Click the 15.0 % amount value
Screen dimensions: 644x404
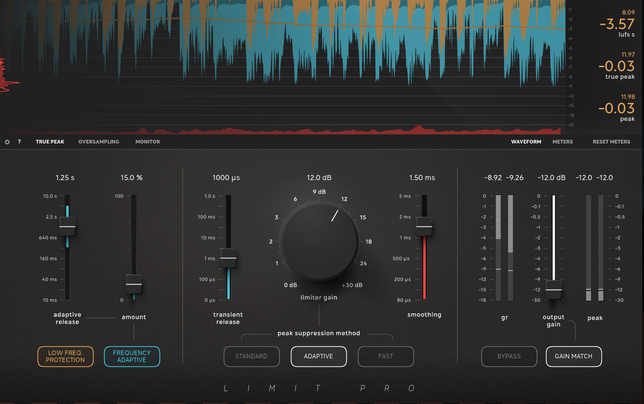131,178
